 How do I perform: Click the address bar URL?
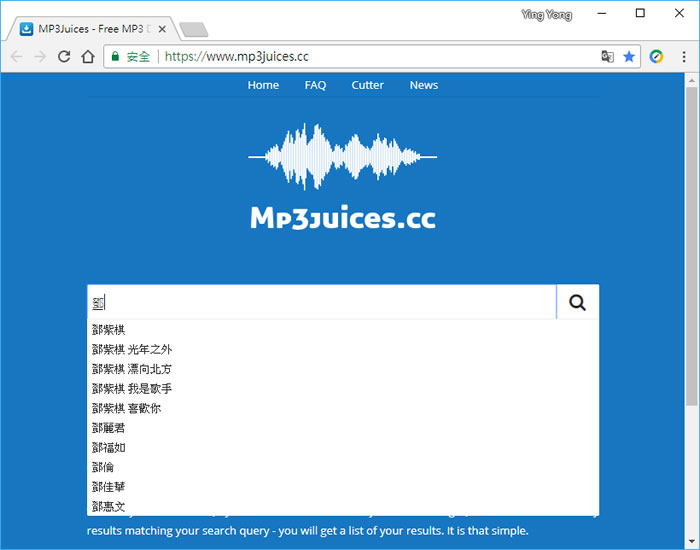coord(237,56)
